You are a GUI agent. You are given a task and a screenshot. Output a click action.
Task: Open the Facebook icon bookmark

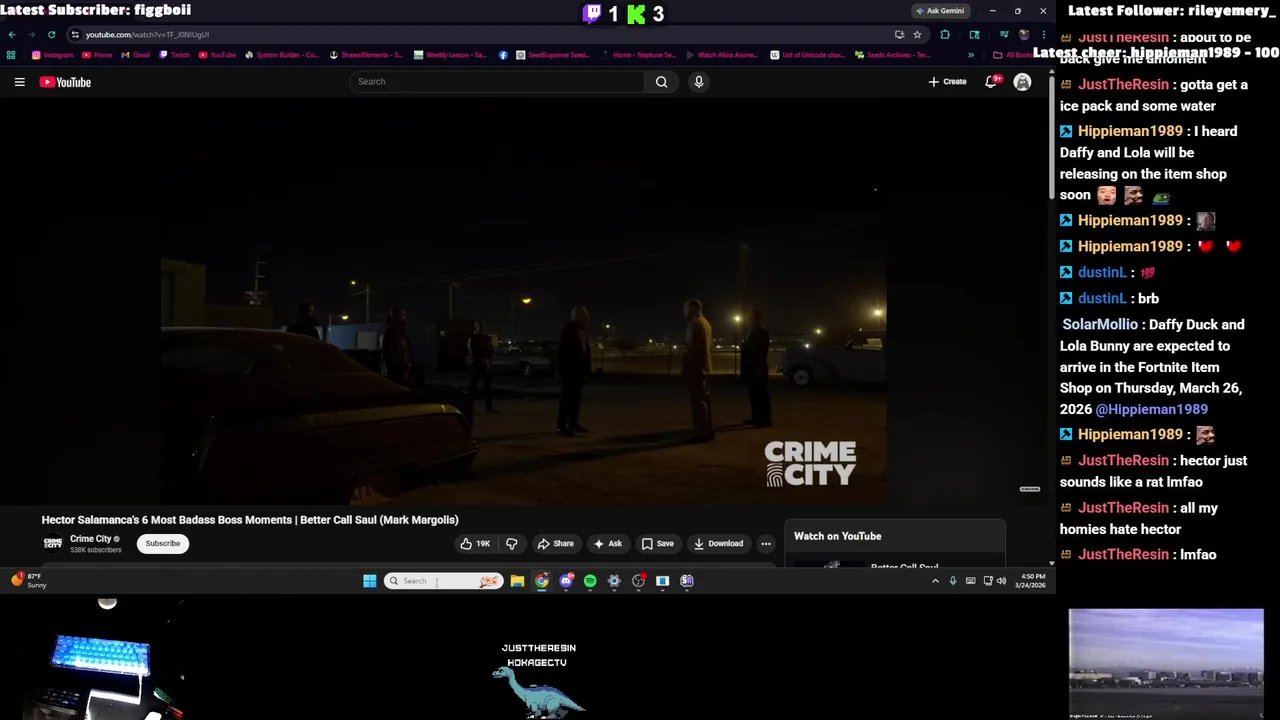pyautogui.click(x=503, y=55)
